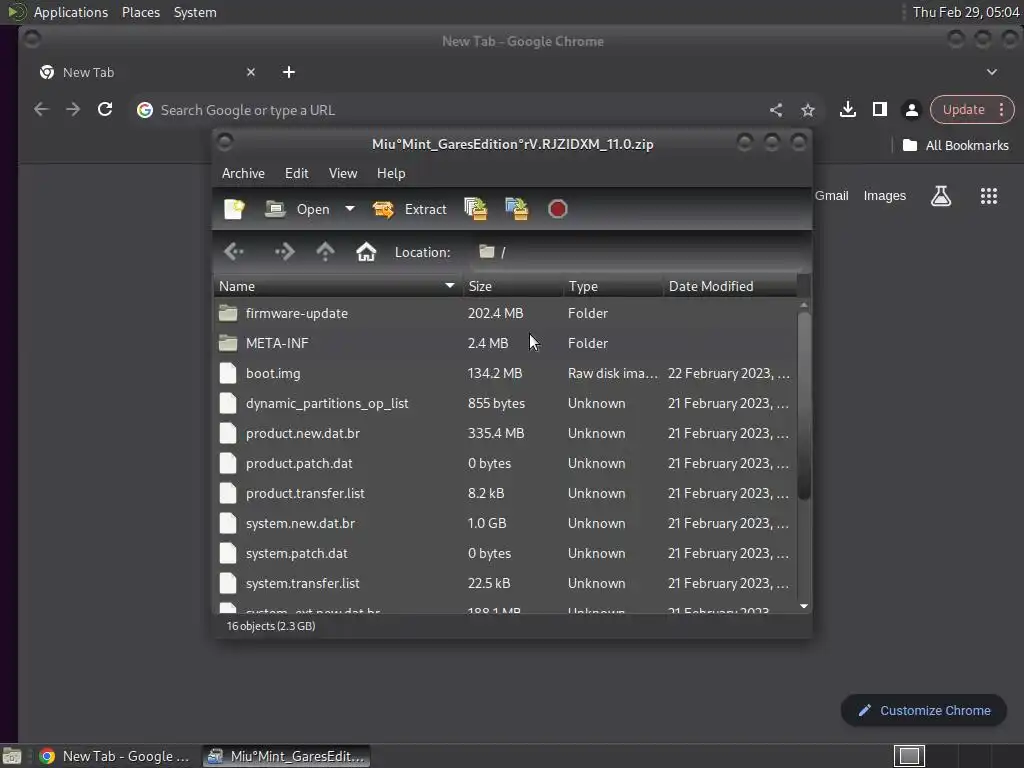Toggle the Chrome side panel icon
The image size is (1024, 768).
click(x=880, y=109)
